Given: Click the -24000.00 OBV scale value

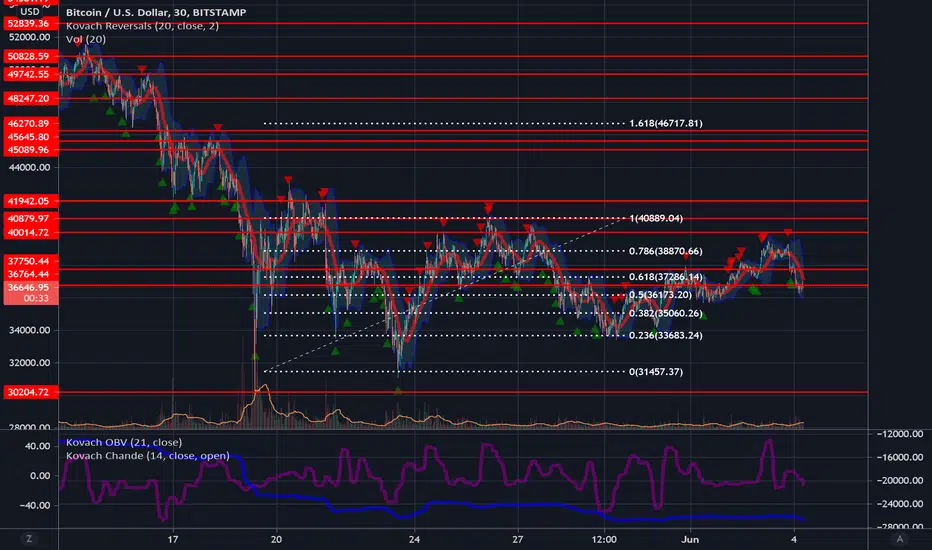Looking at the screenshot, I should point(900,504).
